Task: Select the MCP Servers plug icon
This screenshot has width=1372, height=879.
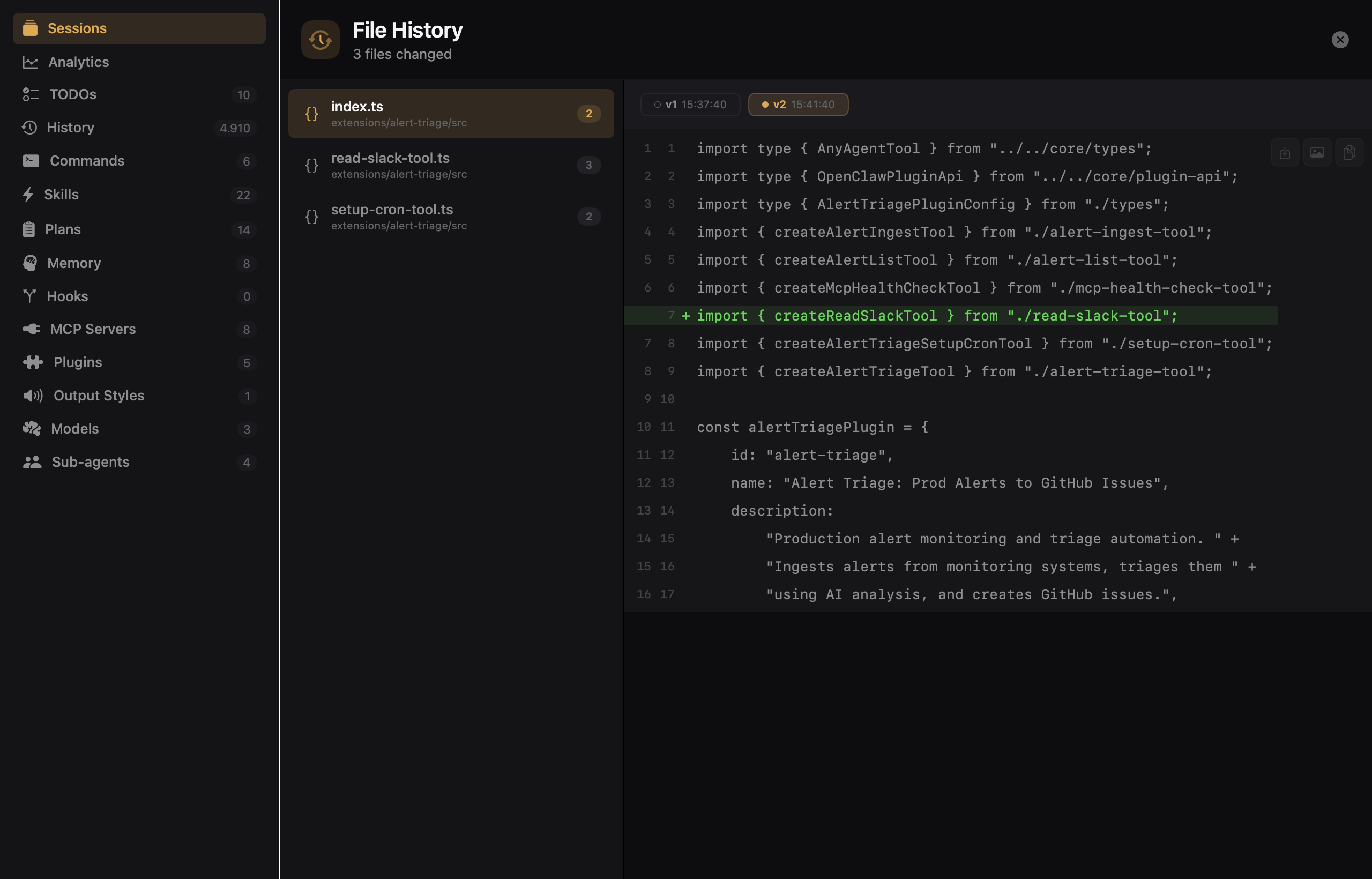Action: pyautogui.click(x=32, y=329)
